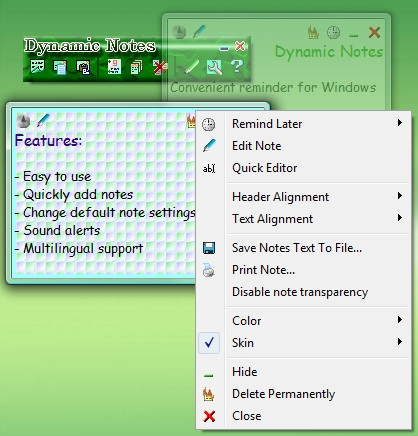
Task: Click the green 'Dynamic Notes' note header
Action: point(329,52)
